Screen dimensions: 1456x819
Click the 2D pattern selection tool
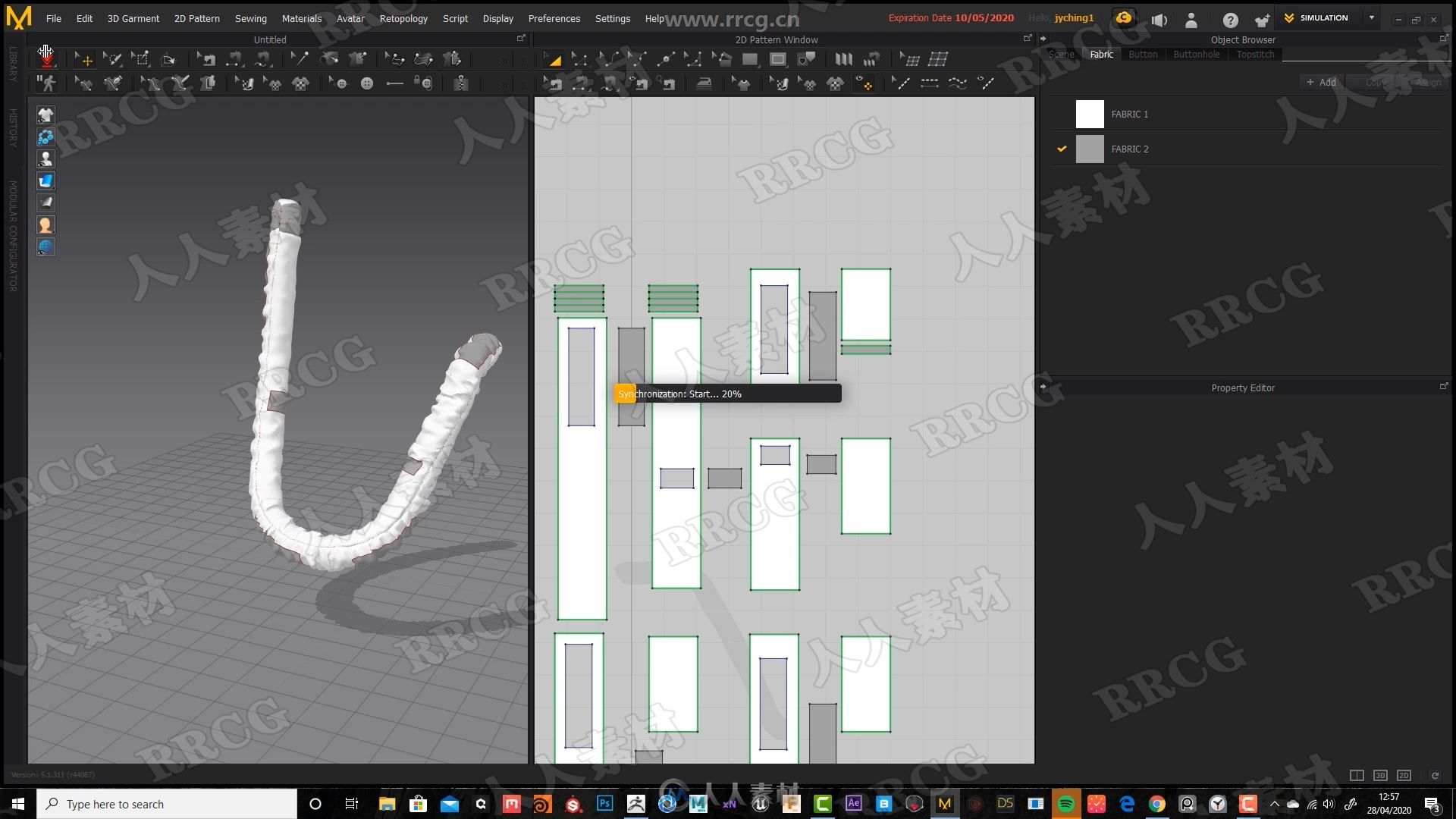[556, 58]
